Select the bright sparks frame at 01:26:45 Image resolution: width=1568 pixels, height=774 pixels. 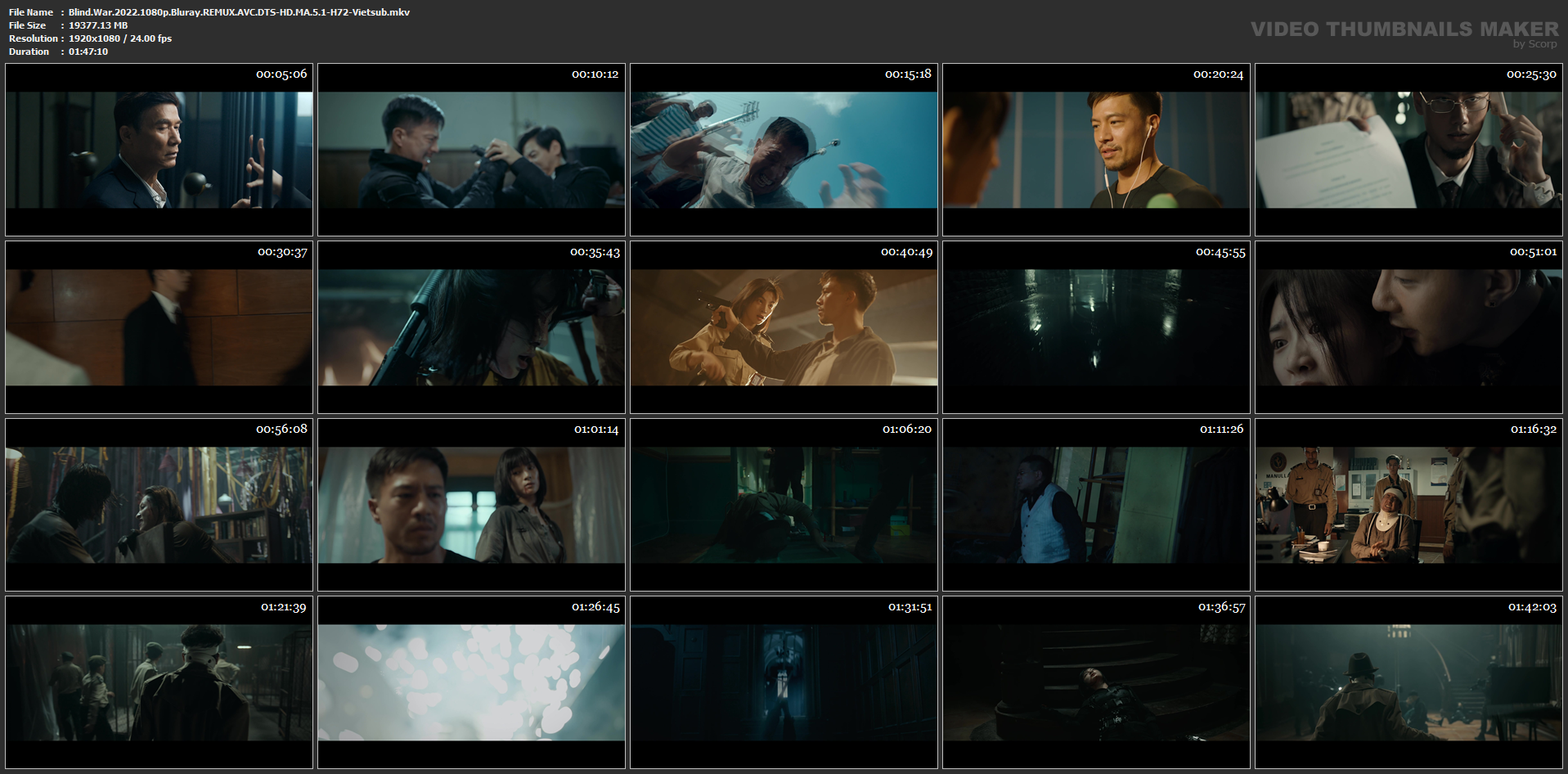click(471, 682)
